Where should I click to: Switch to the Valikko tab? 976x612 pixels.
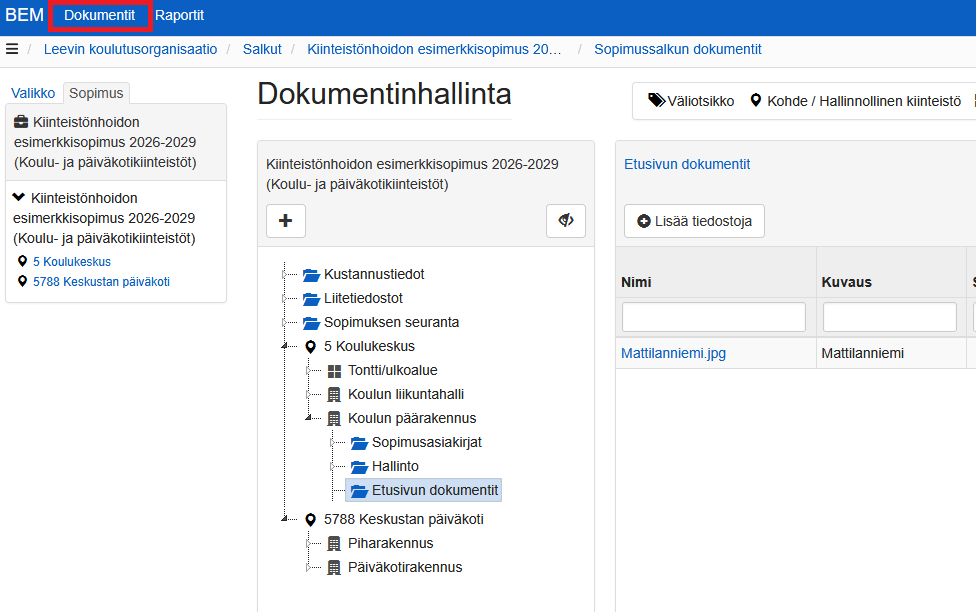pos(33,93)
